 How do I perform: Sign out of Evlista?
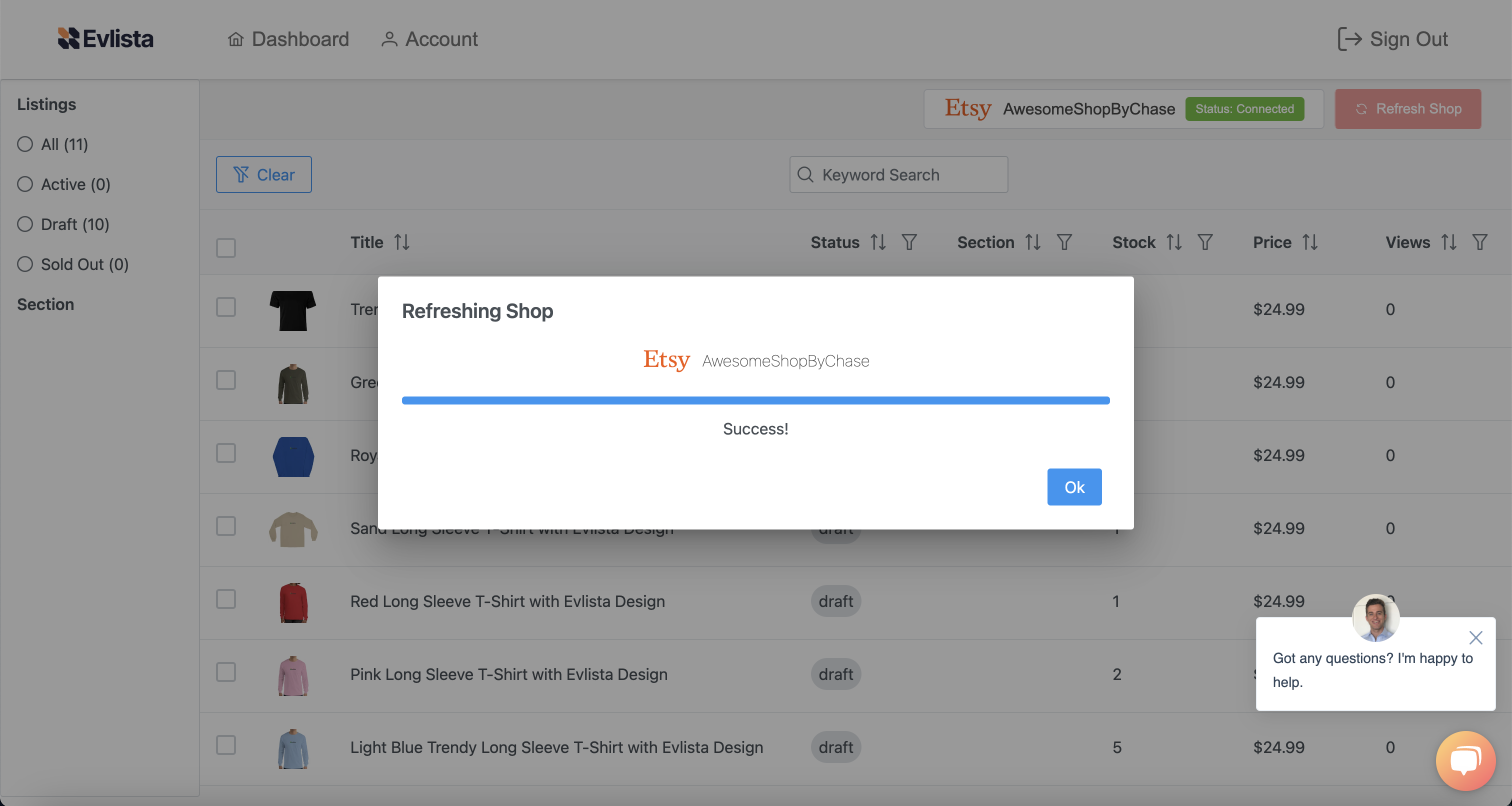tap(1392, 38)
